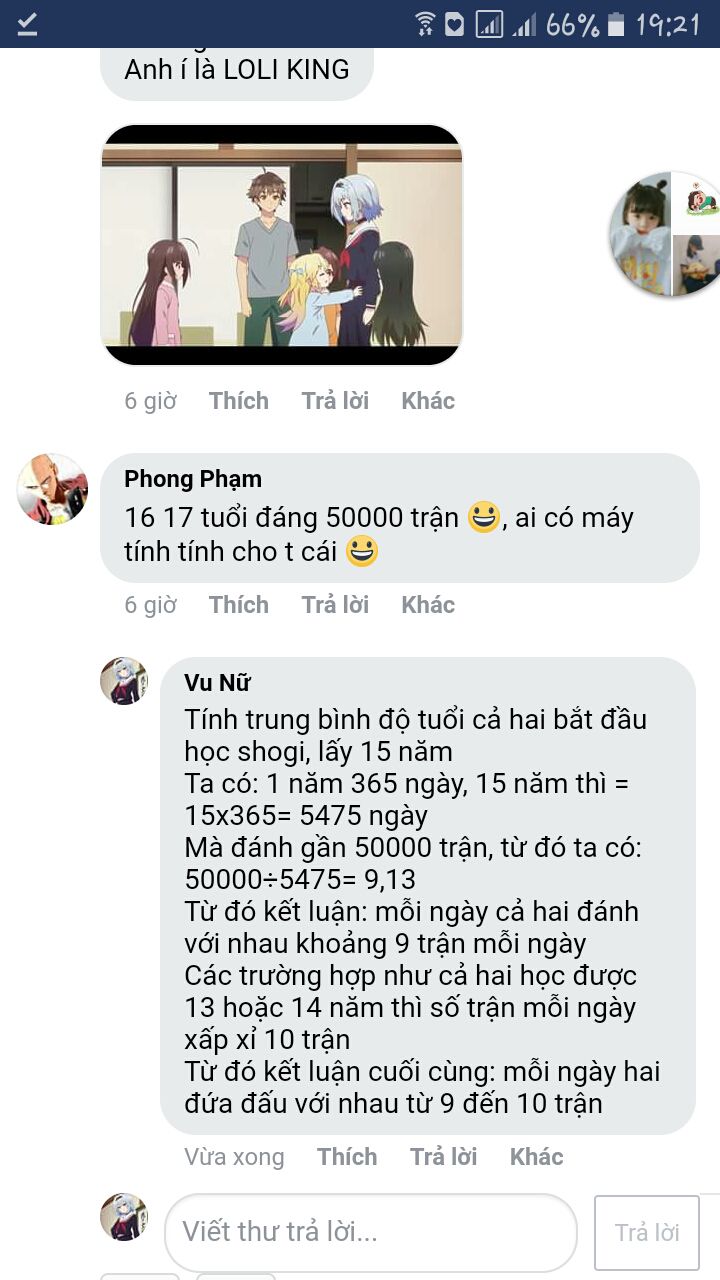
Task: Reply to Phong Phạm's comment via Trả lời
Action: pos(335,605)
